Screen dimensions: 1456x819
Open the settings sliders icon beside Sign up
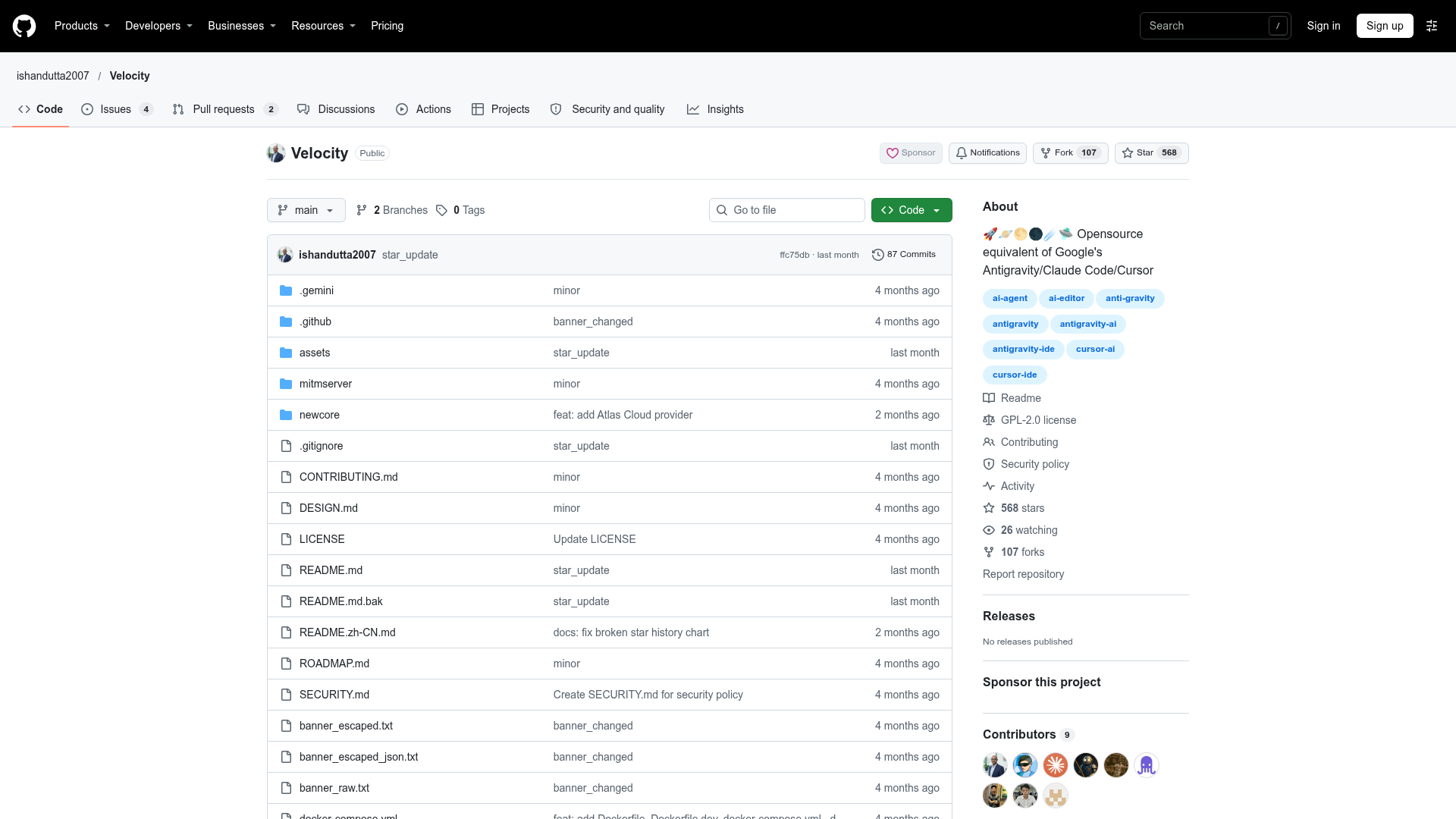1432,26
